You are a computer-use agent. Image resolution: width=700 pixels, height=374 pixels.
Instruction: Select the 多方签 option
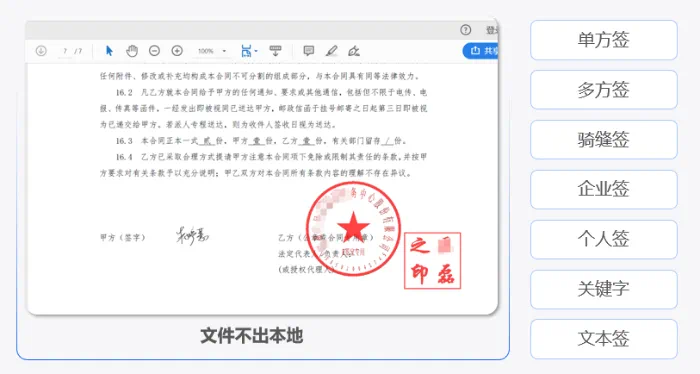604,90
